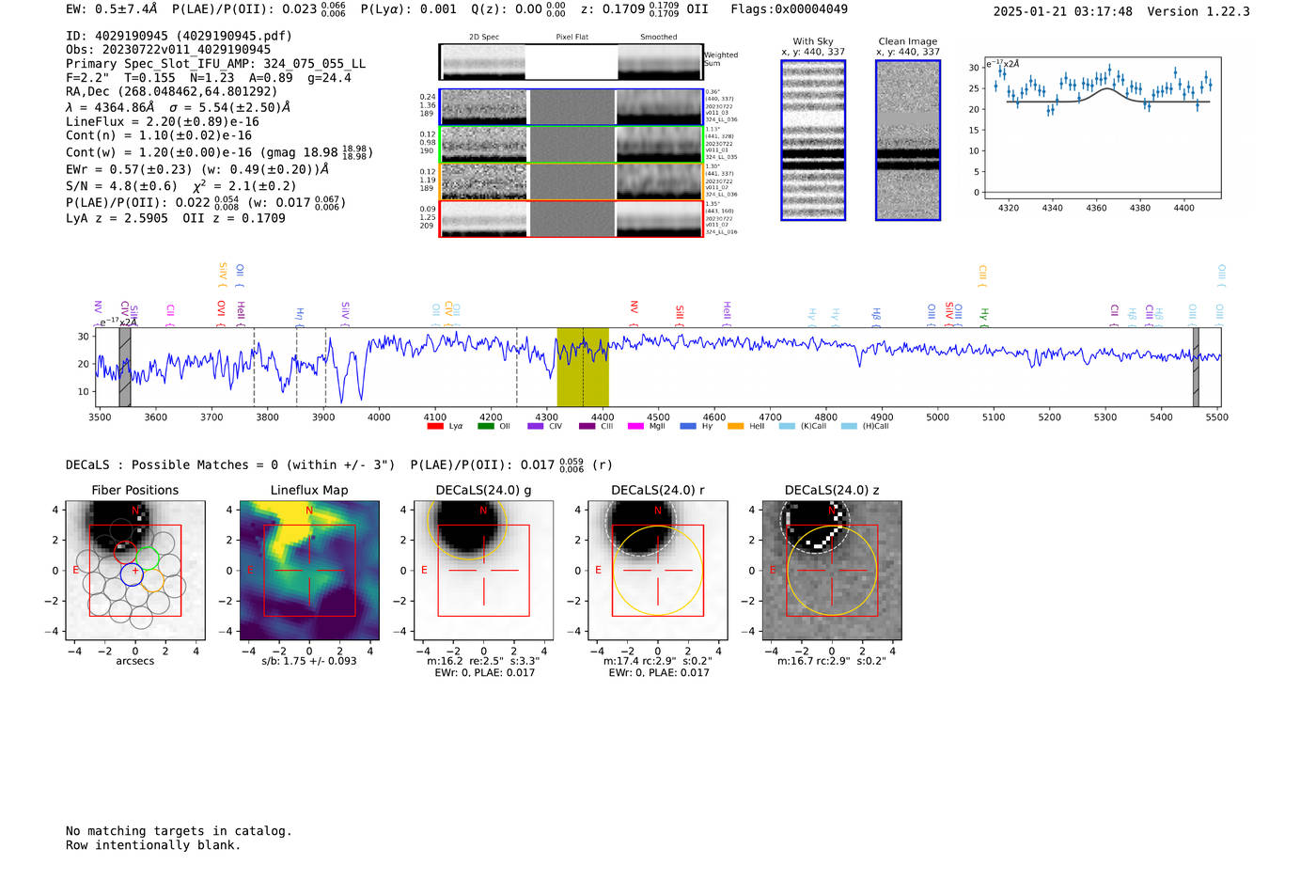Click the Flags:0x00004049 text
The height and width of the screenshot is (896, 1316).
[789, 9]
